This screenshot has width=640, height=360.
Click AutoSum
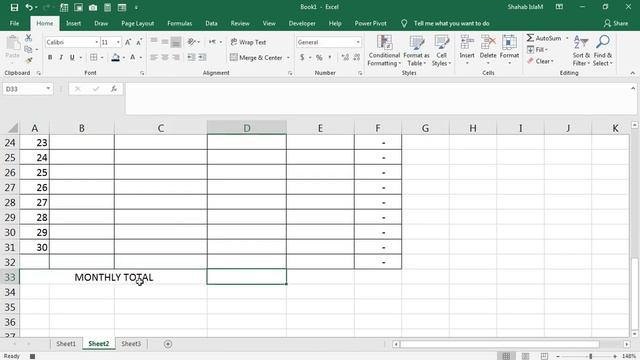(x=544, y=38)
